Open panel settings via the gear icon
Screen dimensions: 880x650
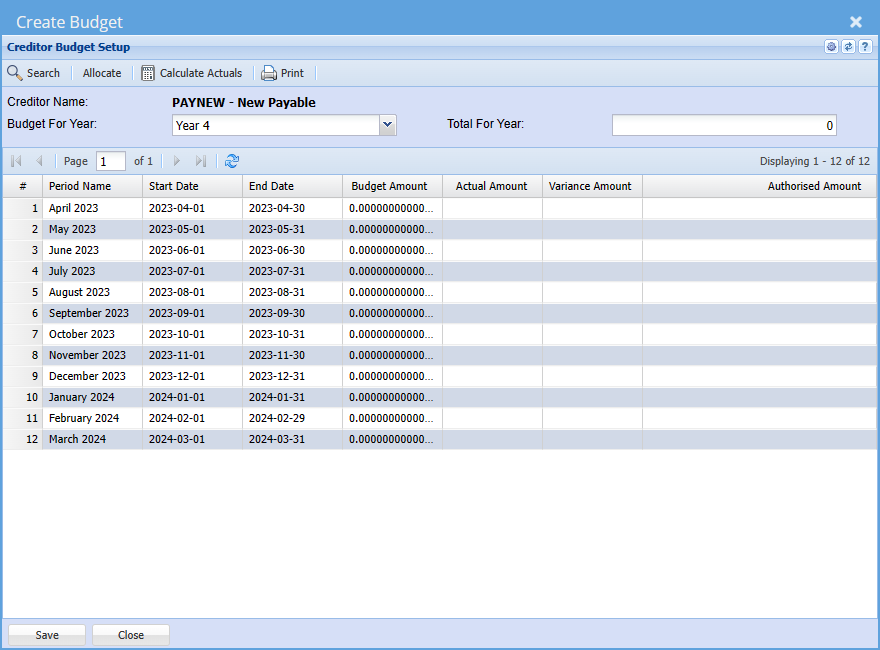click(831, 47)
